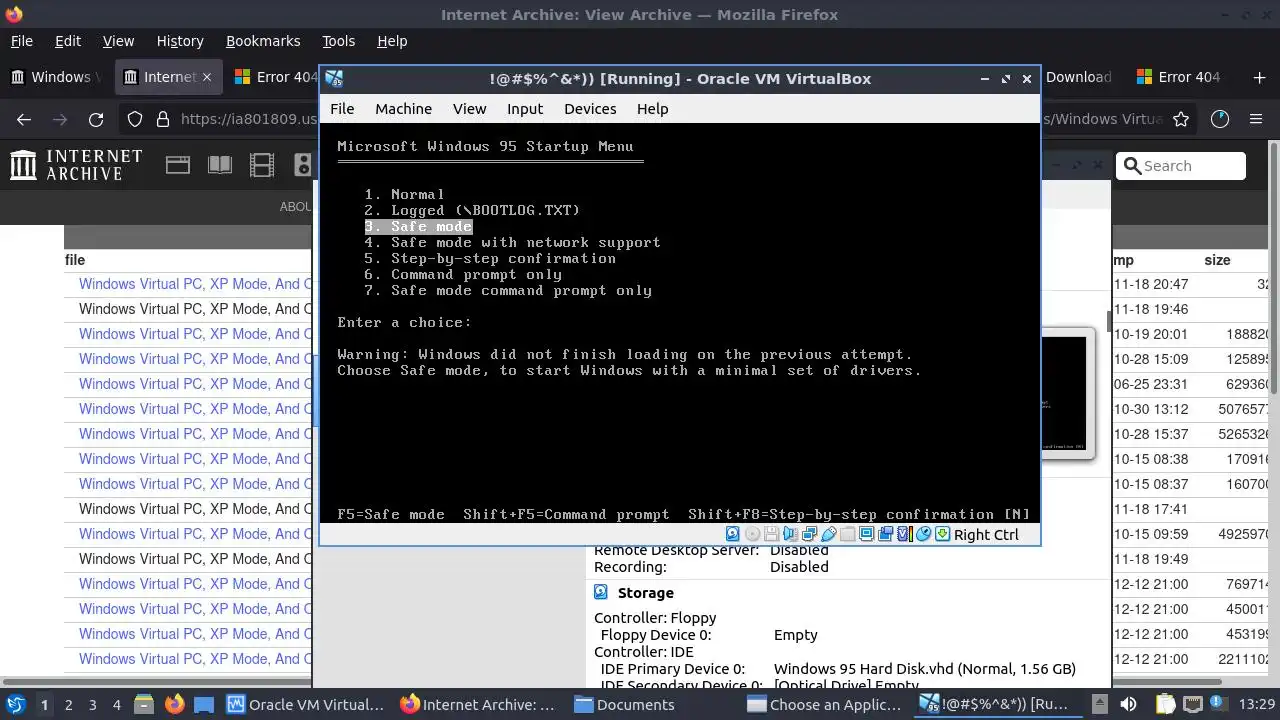The height and width of the screenshot is (720, 1280).
Task: Click site lock icon in address bar
Action: coord(162,119)
